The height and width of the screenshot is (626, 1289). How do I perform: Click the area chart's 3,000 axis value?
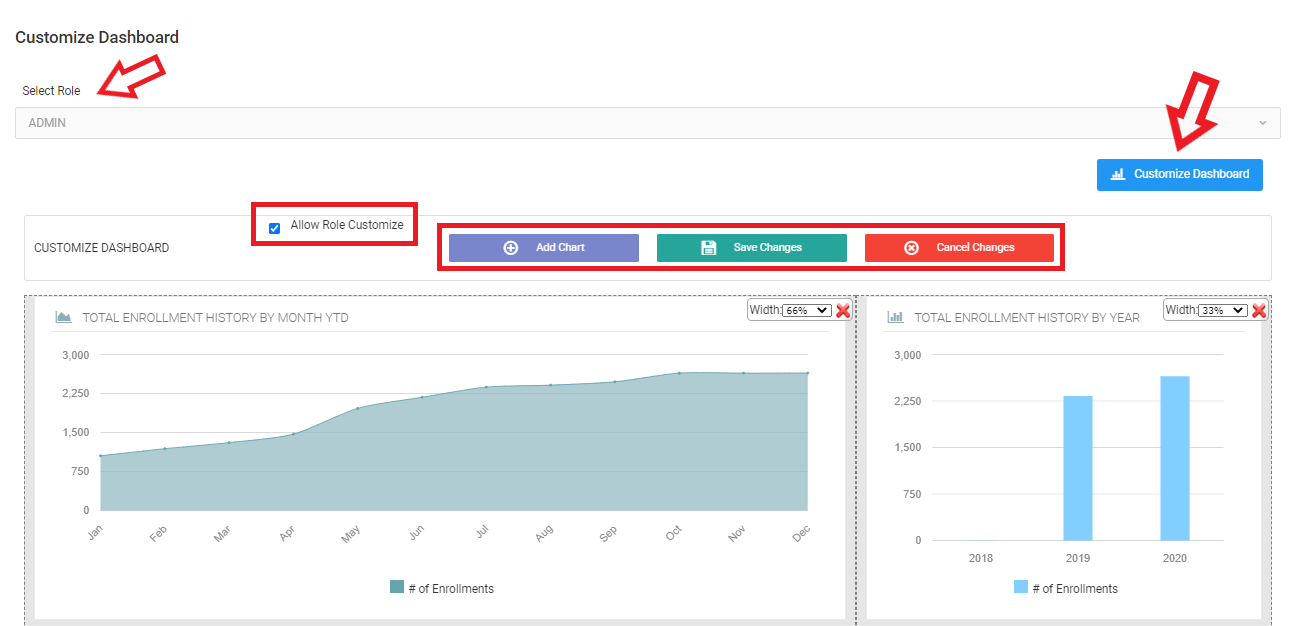76,355
